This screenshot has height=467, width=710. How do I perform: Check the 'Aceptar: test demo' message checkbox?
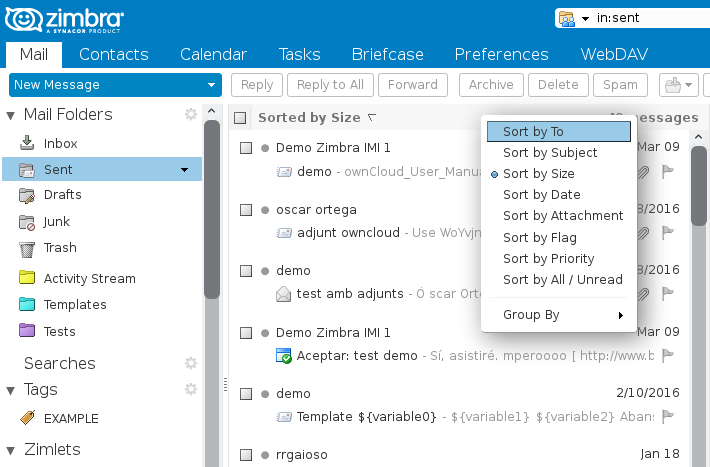pos(246,333)
